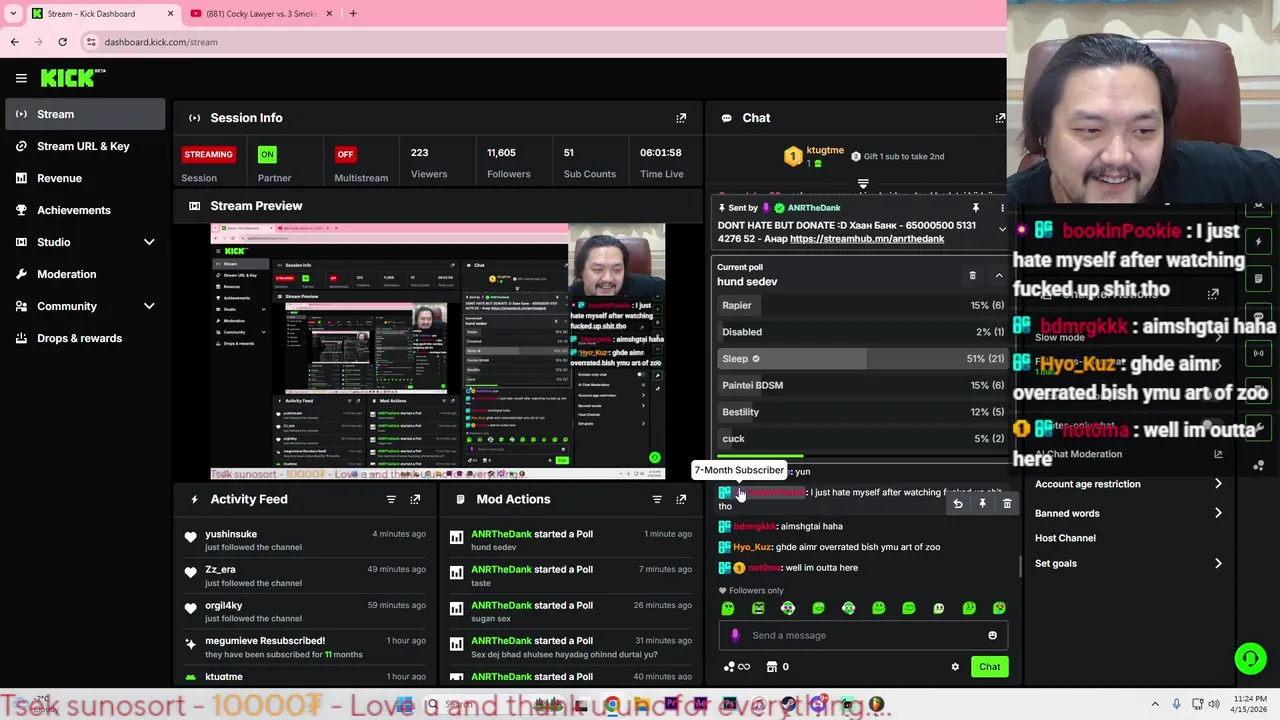
Task: Open the Activity Feed filter options
Action: tap(391, 499)
